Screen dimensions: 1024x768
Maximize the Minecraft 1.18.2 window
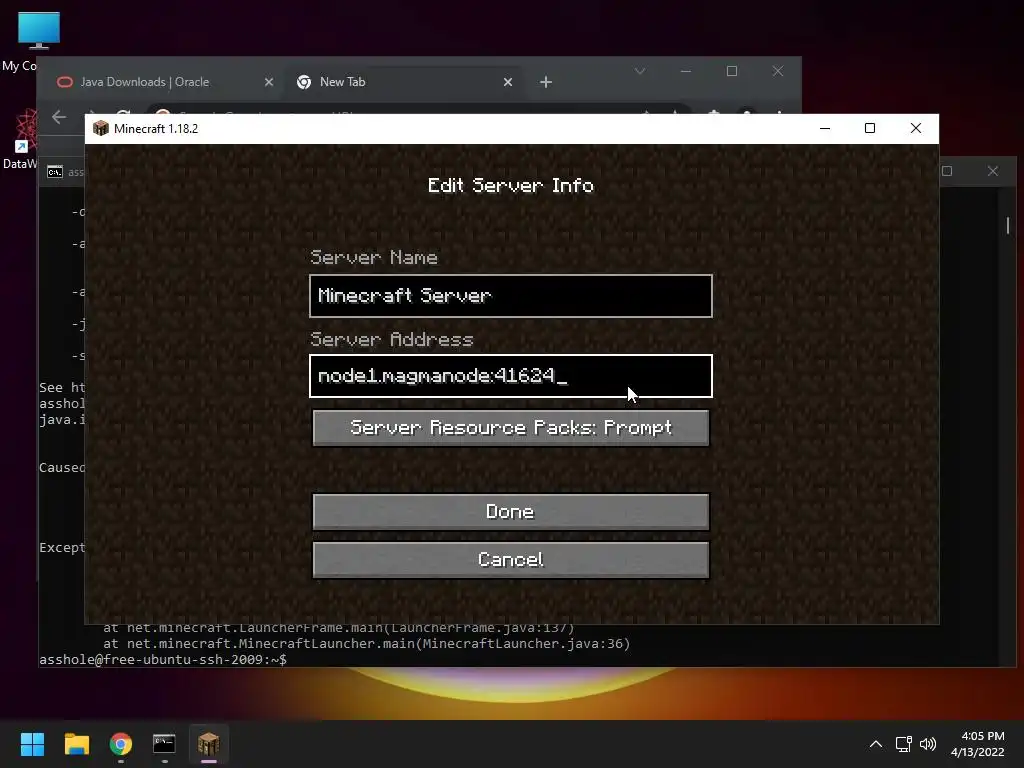(x=870, y=129)
